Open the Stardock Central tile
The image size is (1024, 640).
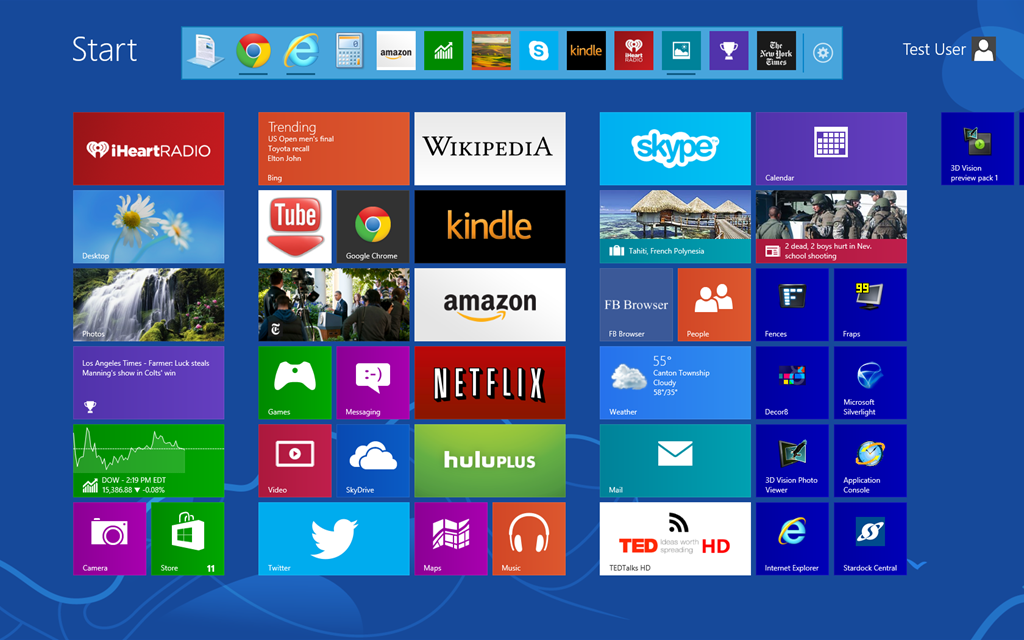(x=871, y=539)
